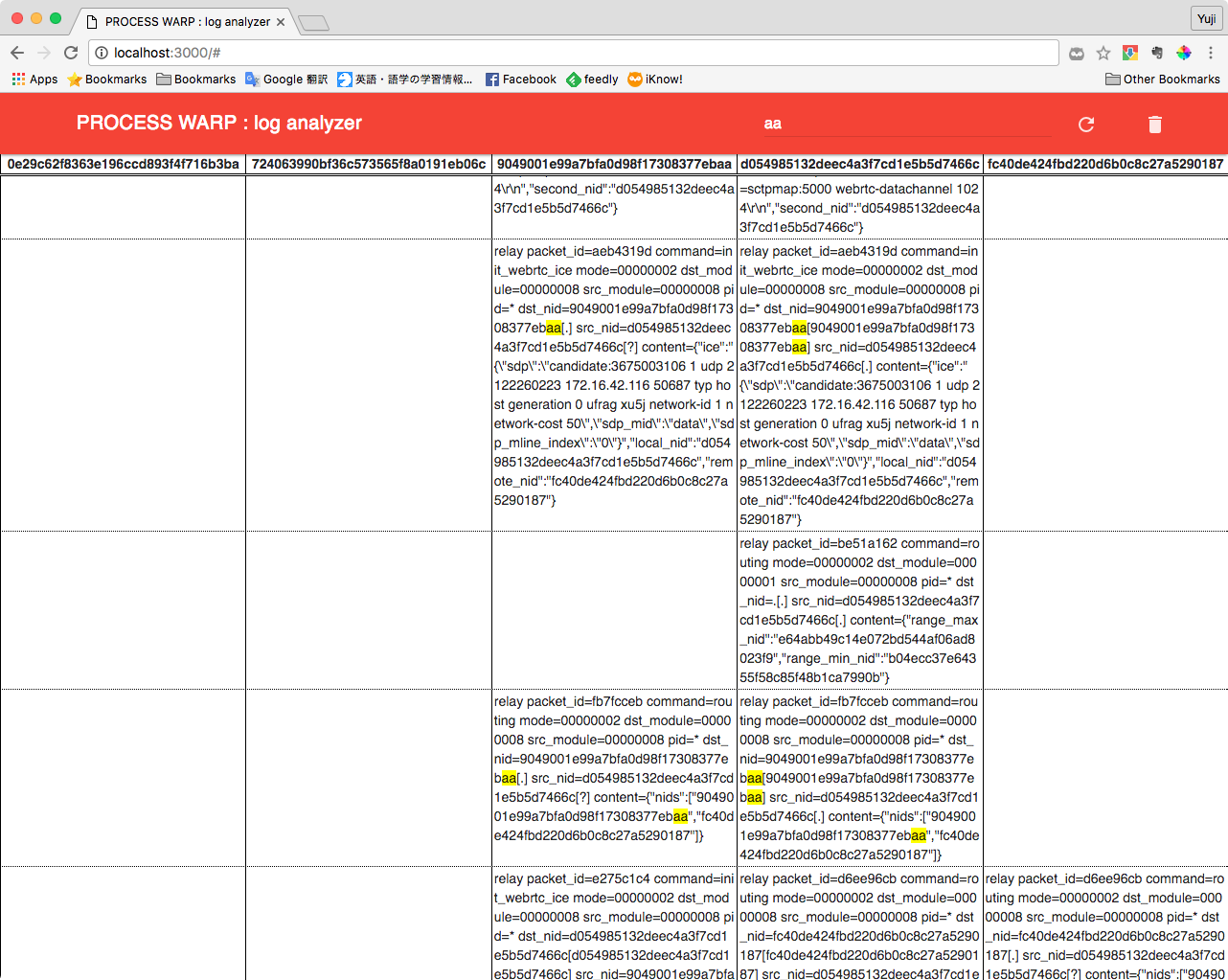Click the search field containing 'aa'

coord(905,124)
